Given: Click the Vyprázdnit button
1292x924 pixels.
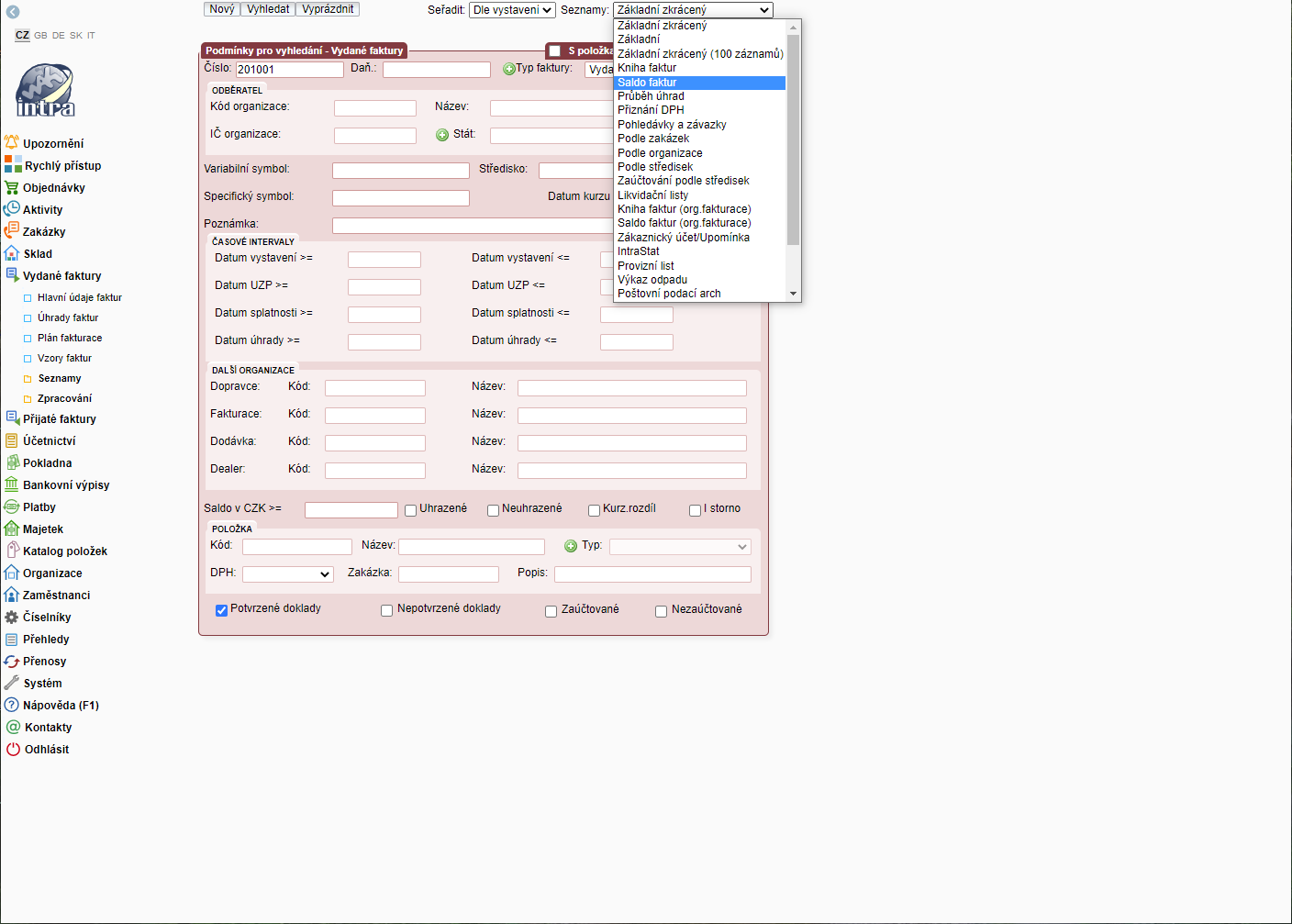Looking at the screenshot, I should click(x=328, y=9).
